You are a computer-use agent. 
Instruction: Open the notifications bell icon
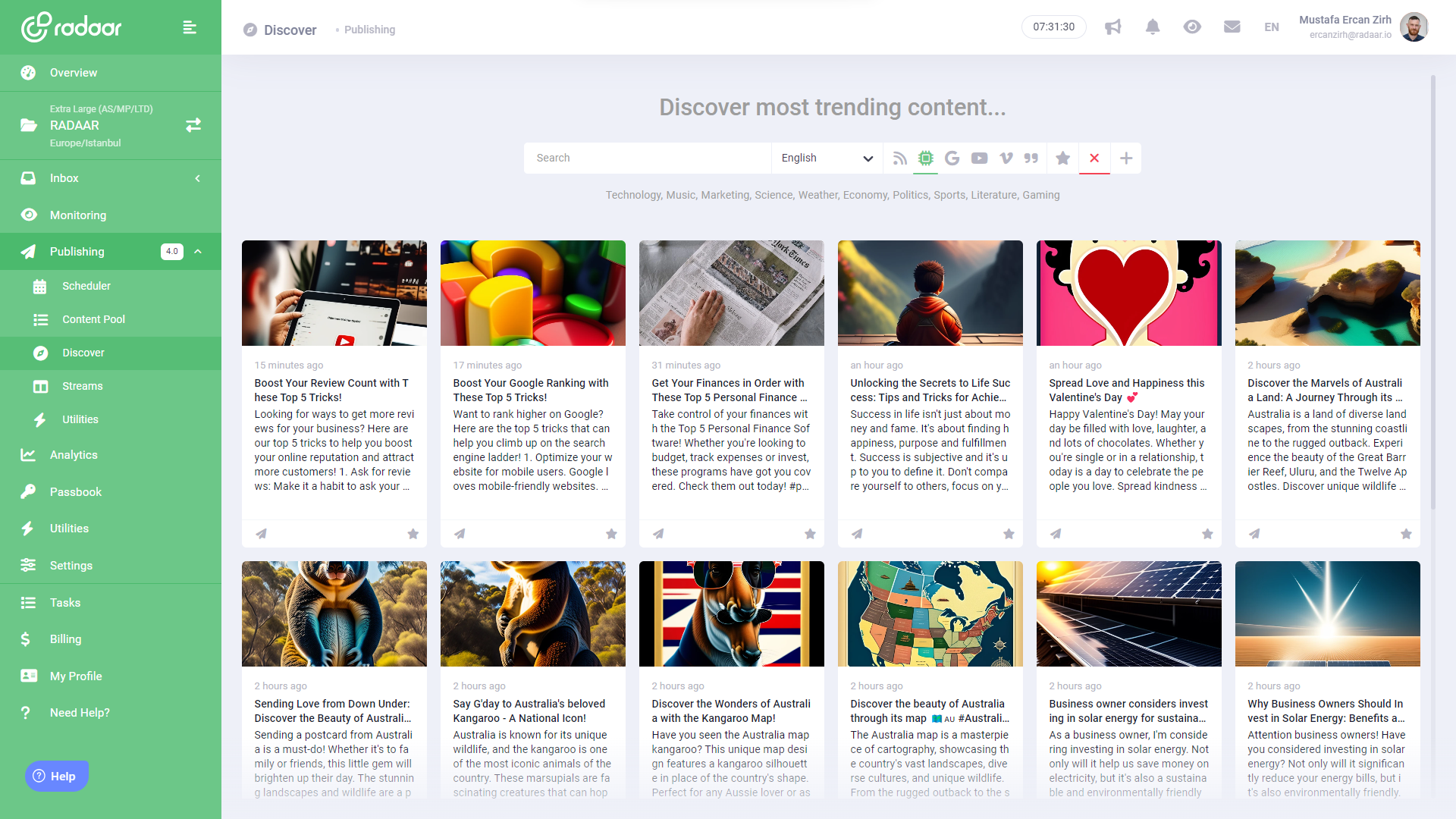tap(1152, 27)
